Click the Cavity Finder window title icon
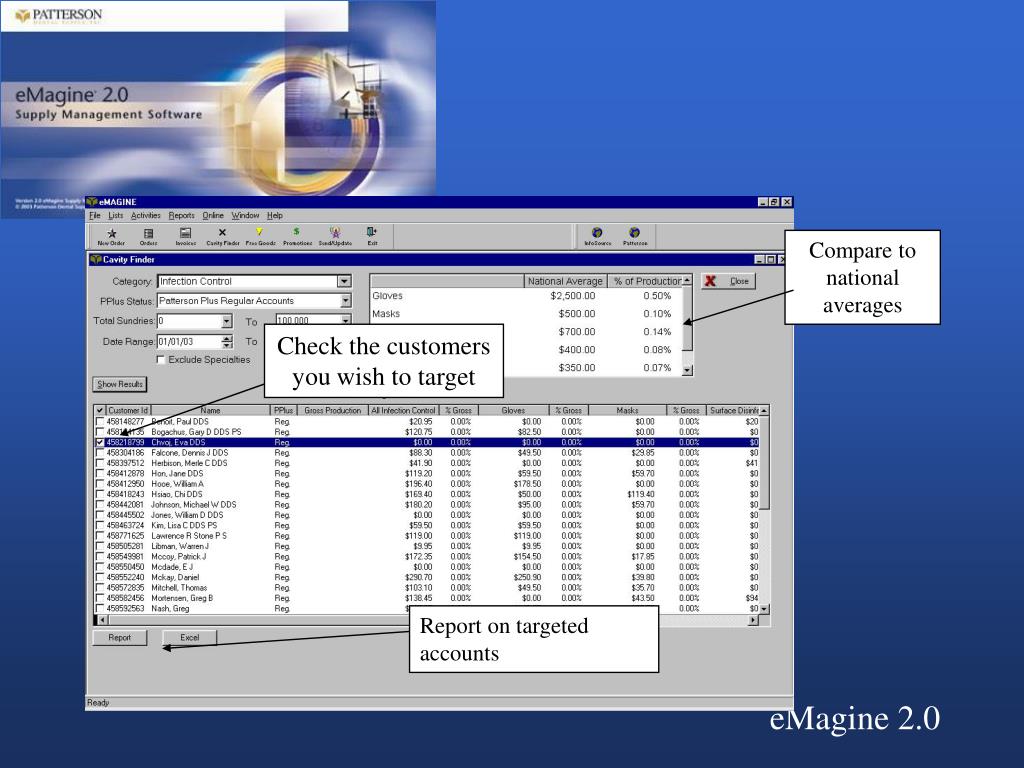Viewport: 1024px width, 768px height. point(96,259)
